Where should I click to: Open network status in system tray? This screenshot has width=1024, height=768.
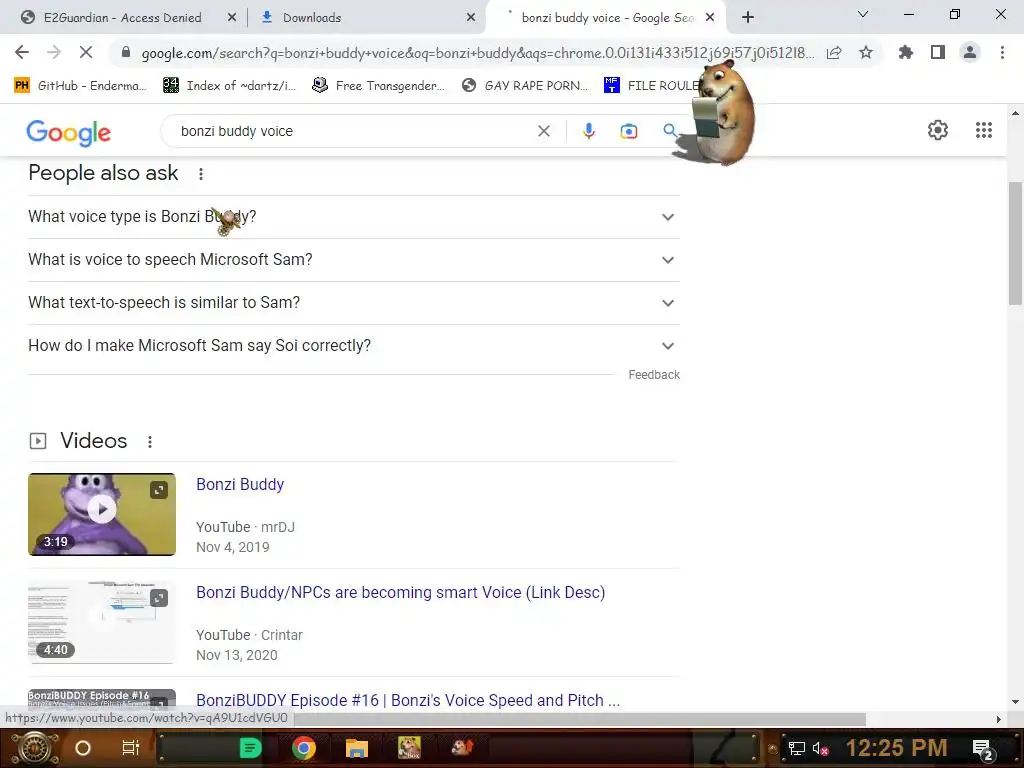(796, 748)
